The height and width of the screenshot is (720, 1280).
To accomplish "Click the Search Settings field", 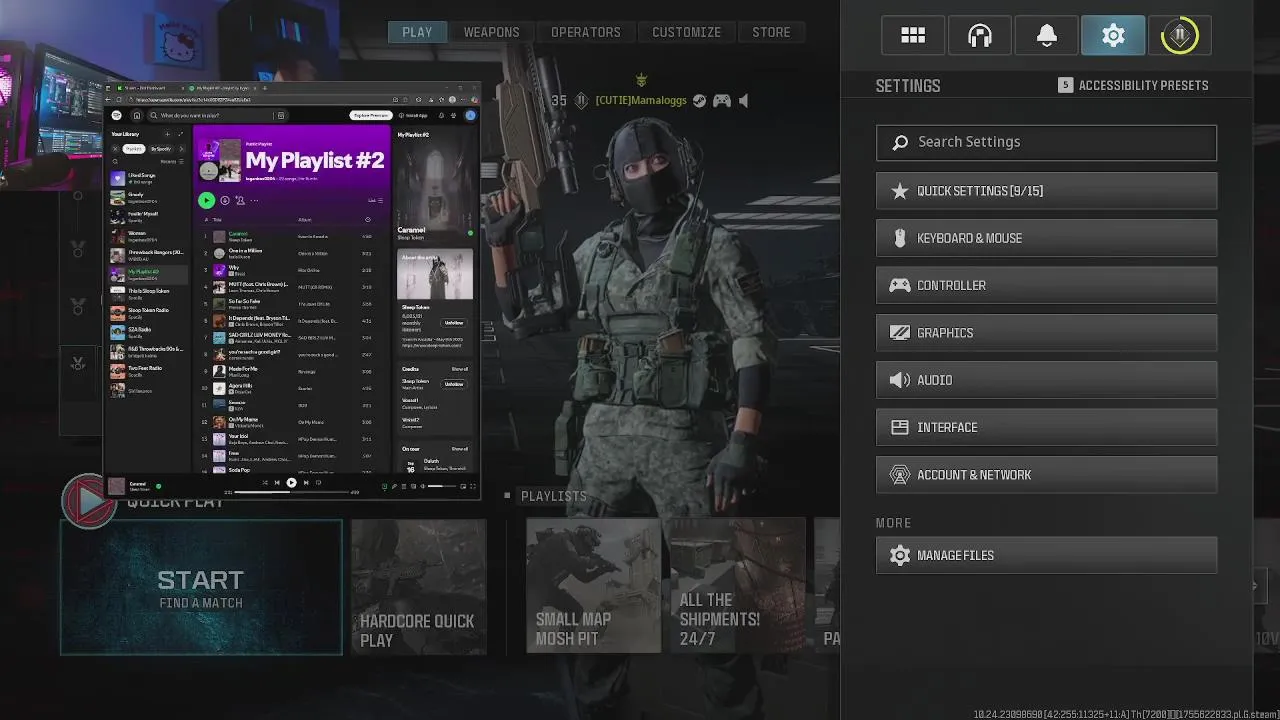I will 1047,142.
